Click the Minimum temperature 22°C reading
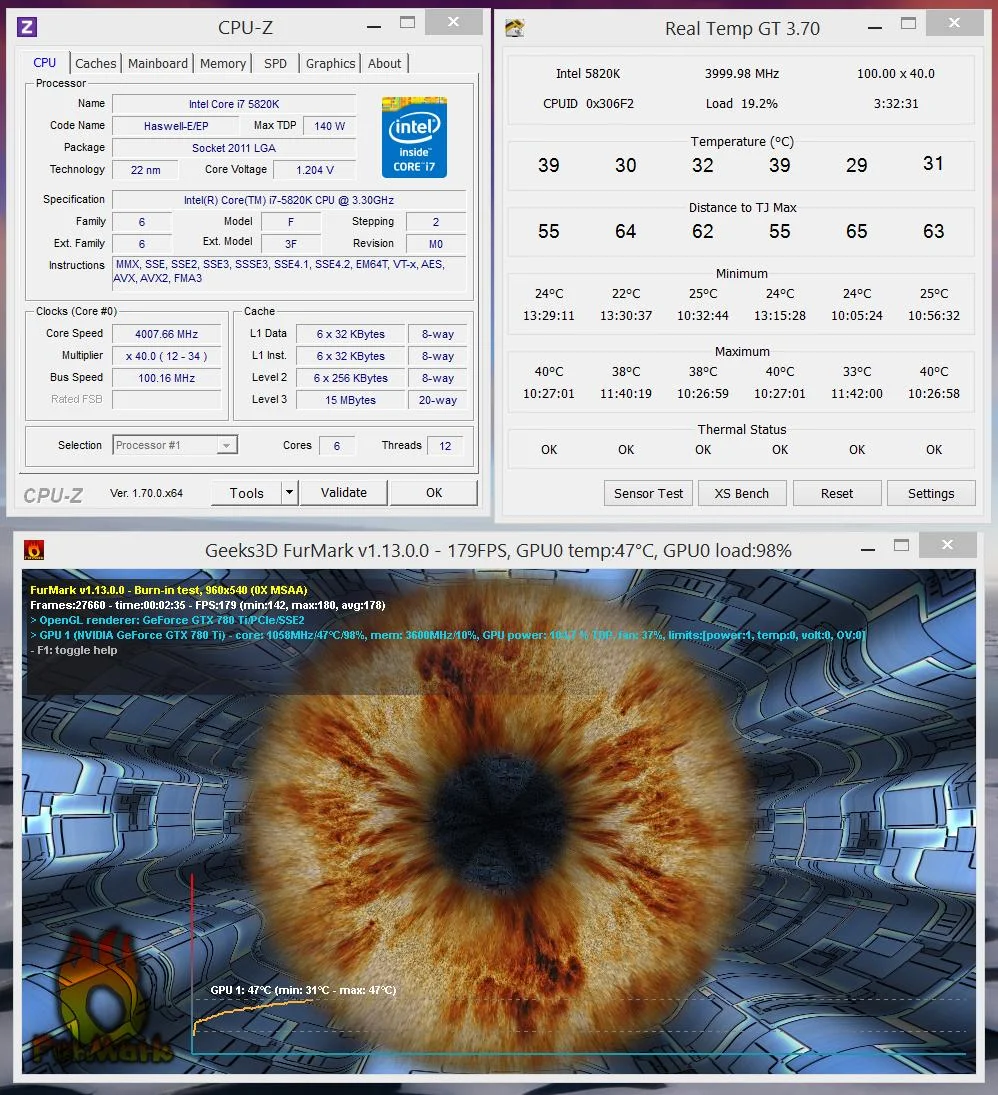Image resolution: width=998 pixels, height=1095 pixels. coord(626,293)
